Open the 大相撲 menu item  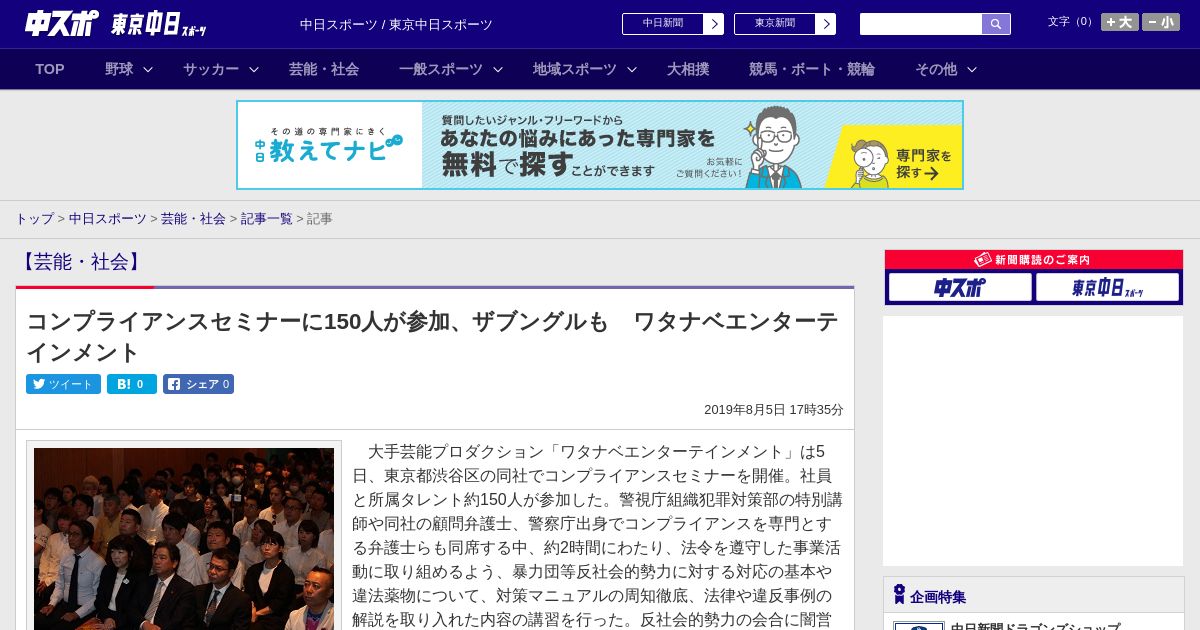688,69
